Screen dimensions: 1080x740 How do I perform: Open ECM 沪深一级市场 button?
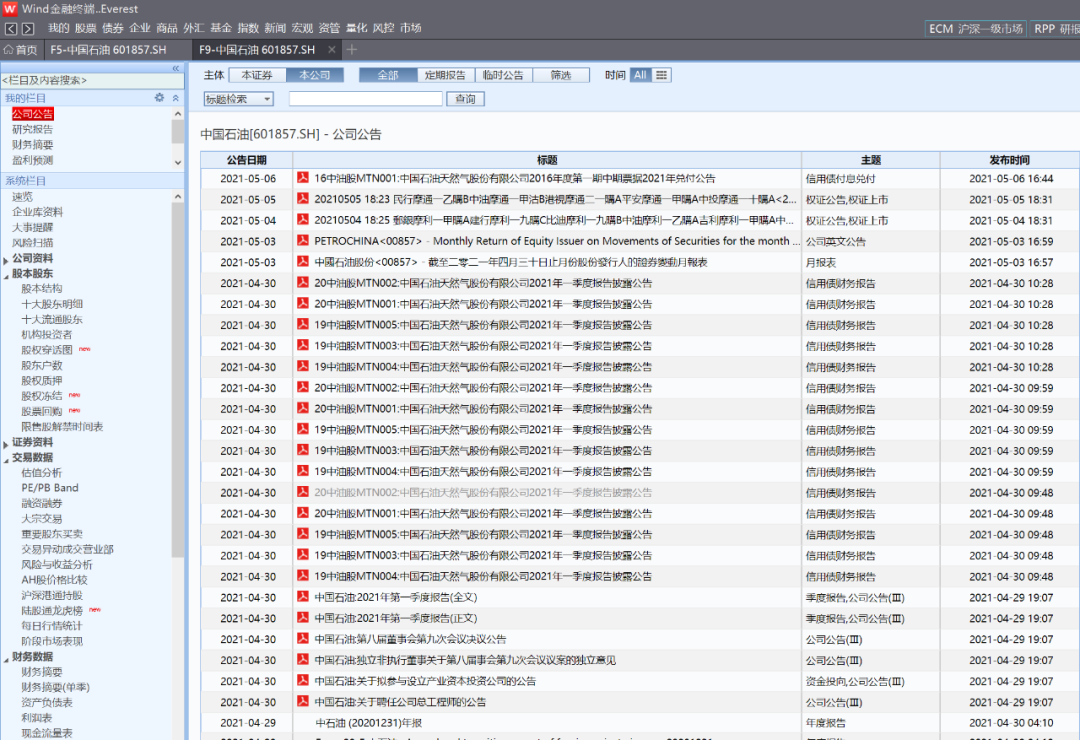pyautogui.click(x=975, y=29)
